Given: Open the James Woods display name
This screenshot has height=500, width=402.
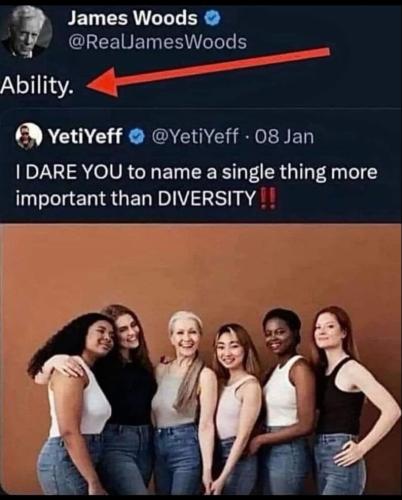Looking at the screenshot, I should click(133, 19).
